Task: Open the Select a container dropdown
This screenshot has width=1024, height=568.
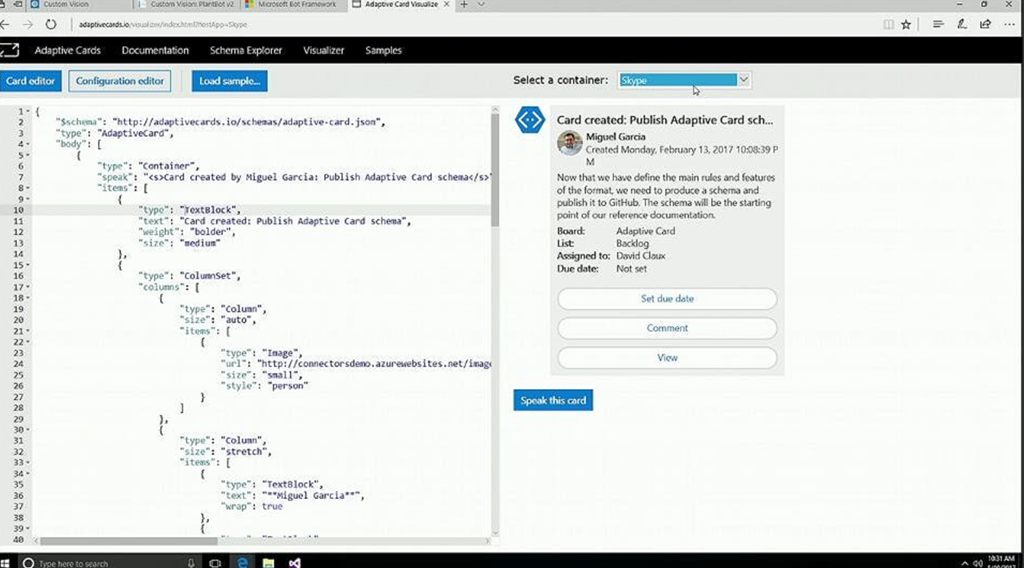Action: click(684, 80)
